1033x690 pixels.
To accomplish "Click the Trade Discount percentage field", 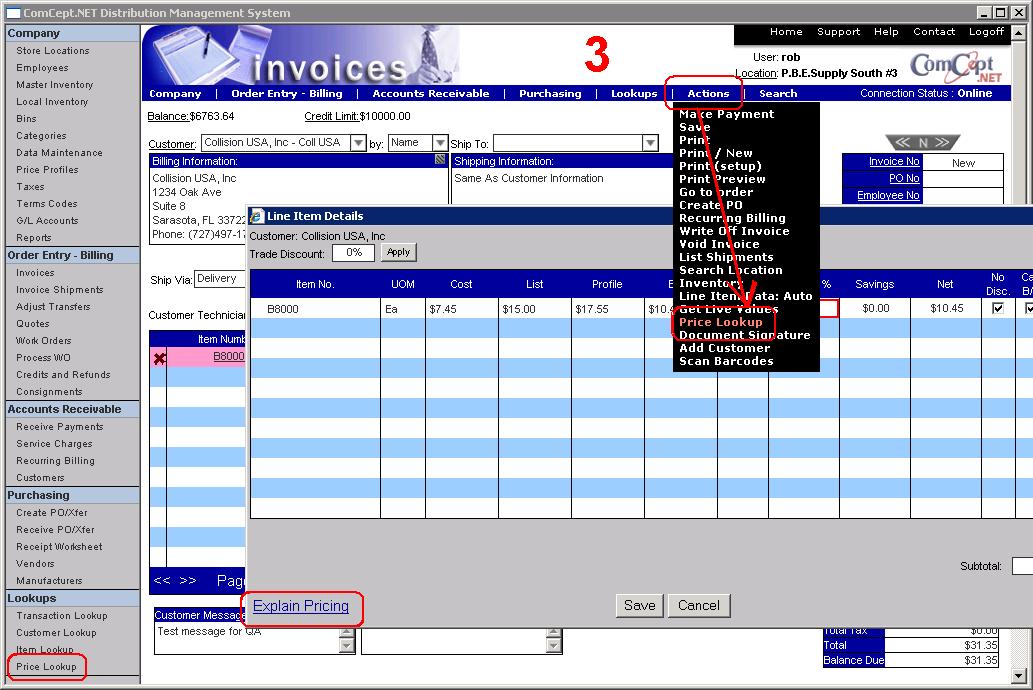I will (x=353, y=253).
